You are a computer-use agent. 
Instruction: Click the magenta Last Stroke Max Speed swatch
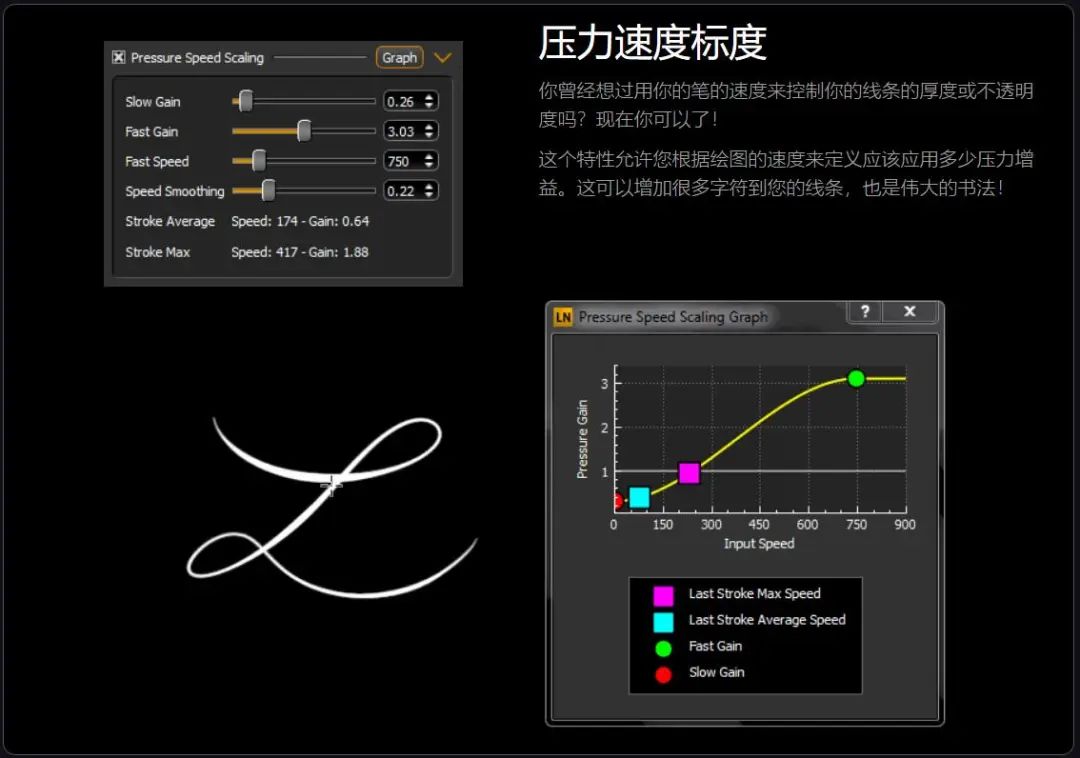click(x=661, y=594)
